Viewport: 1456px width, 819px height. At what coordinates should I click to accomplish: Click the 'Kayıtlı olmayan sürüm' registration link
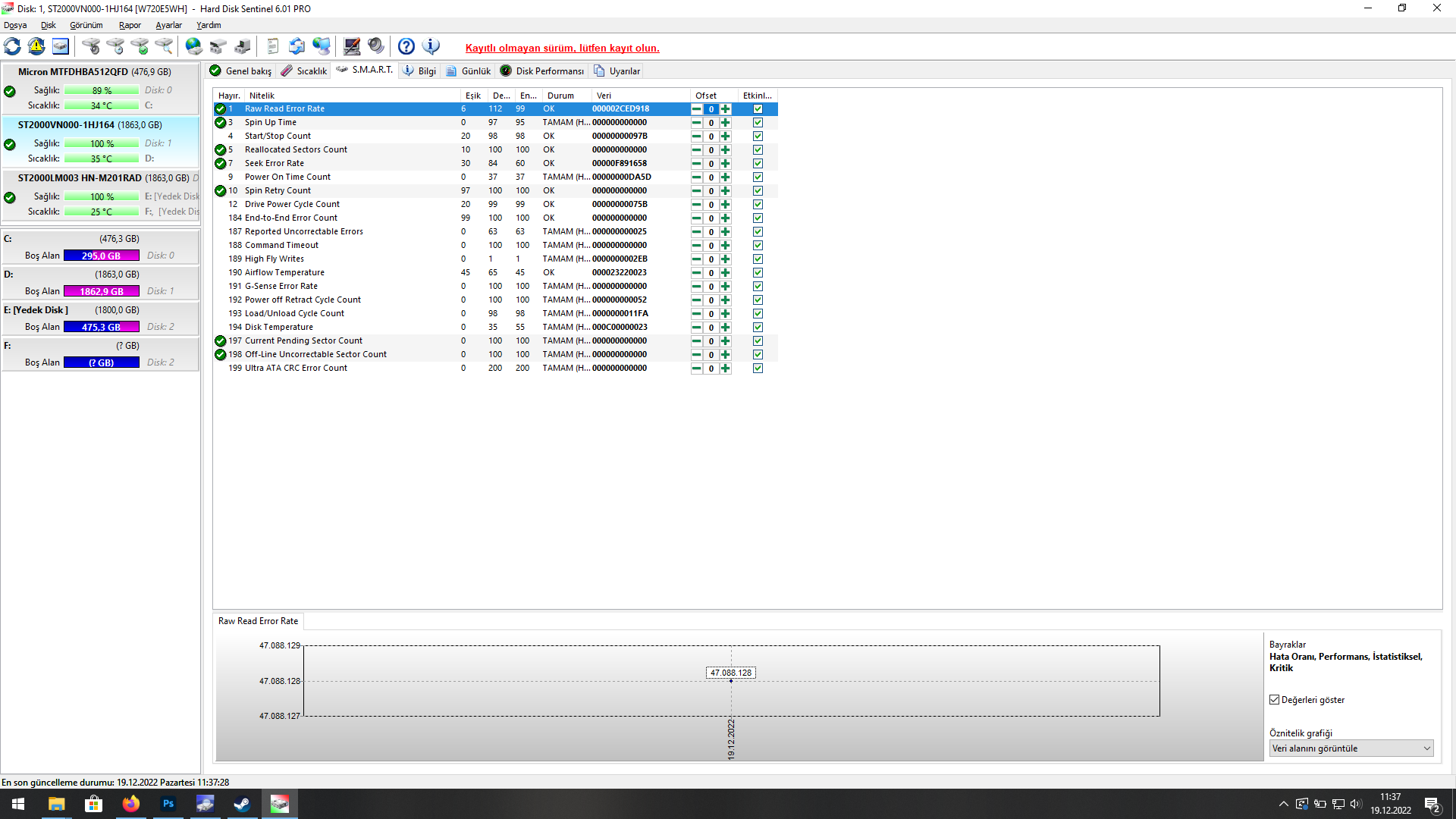pos(562,48)
